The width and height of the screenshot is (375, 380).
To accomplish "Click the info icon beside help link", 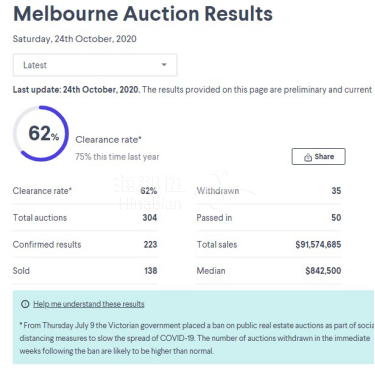I will 25,304.
